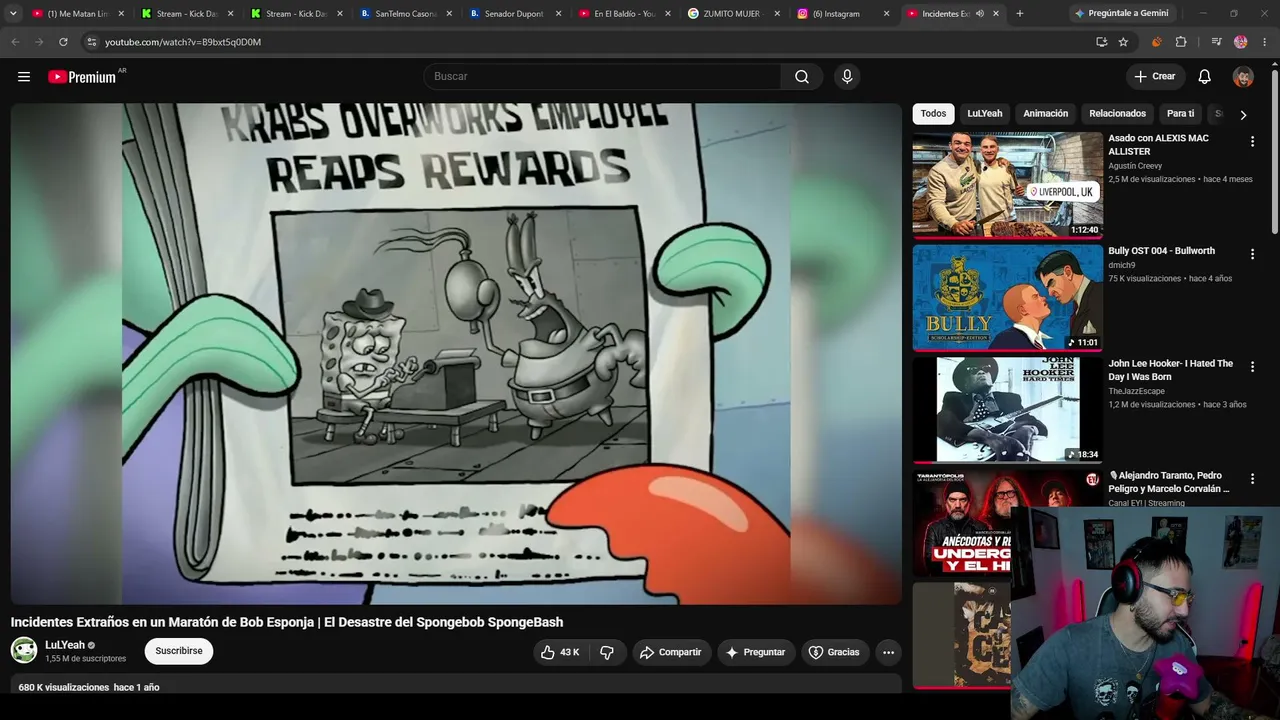This screenshot has width=1280, height=720.
Task: Click the Gracias button
Action: (834, 652)
